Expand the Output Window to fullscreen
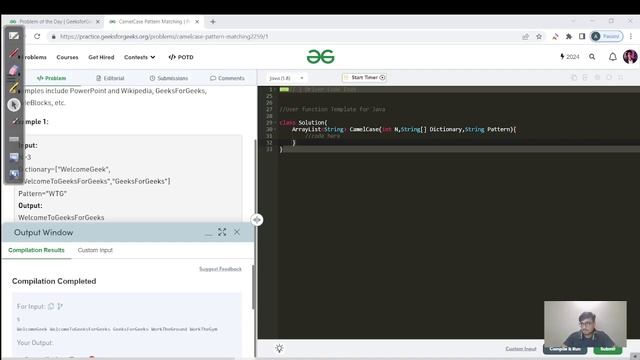The image size is (640, 360). 222,232
